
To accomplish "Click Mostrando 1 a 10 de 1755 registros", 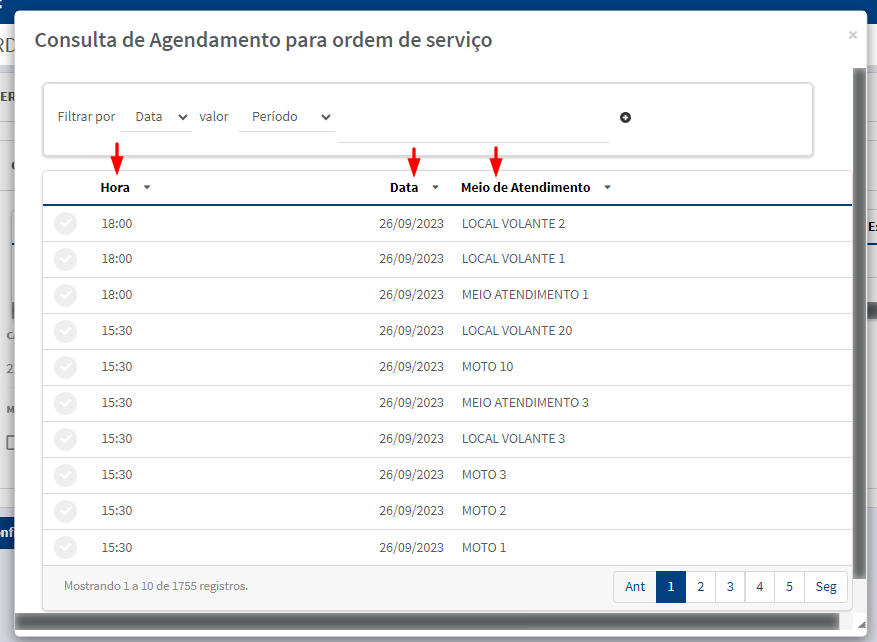I will 156,586.
